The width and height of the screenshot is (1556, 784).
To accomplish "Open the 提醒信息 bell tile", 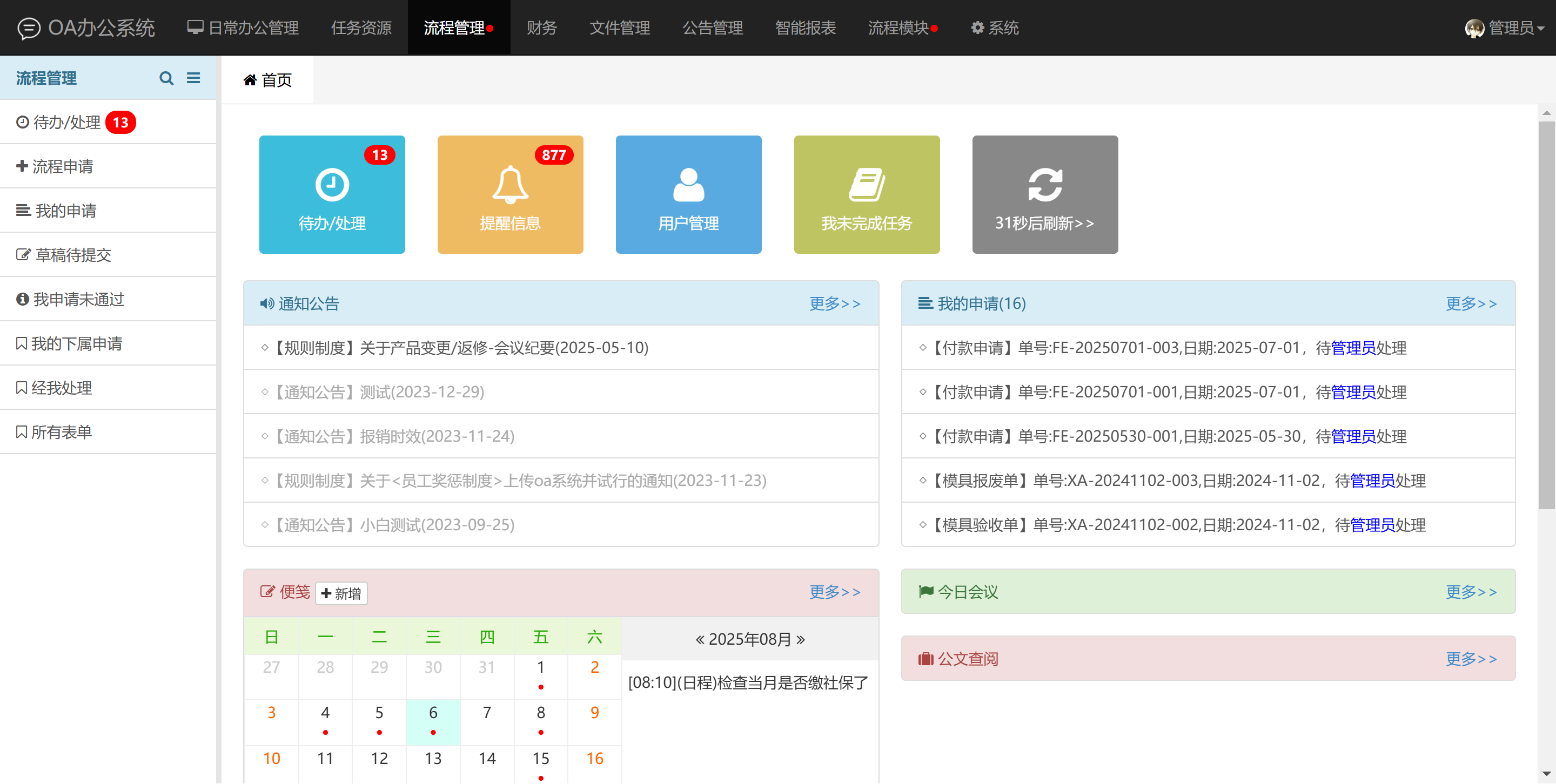I will [510, 194].
